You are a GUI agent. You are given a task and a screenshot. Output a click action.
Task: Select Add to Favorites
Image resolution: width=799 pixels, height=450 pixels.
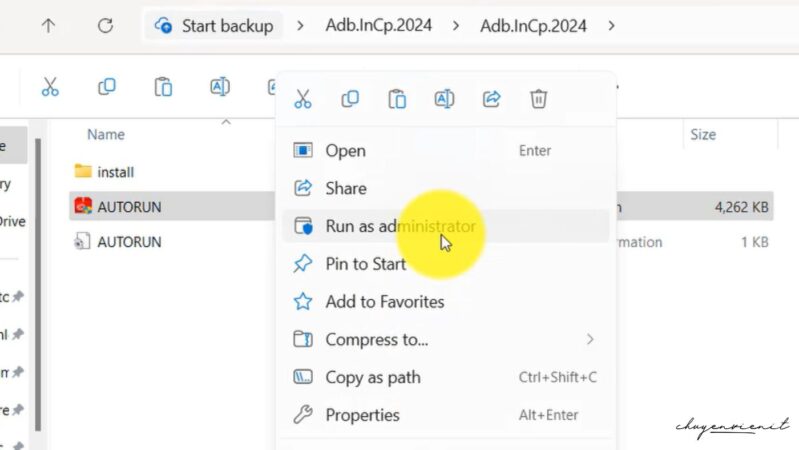[445, 302]
